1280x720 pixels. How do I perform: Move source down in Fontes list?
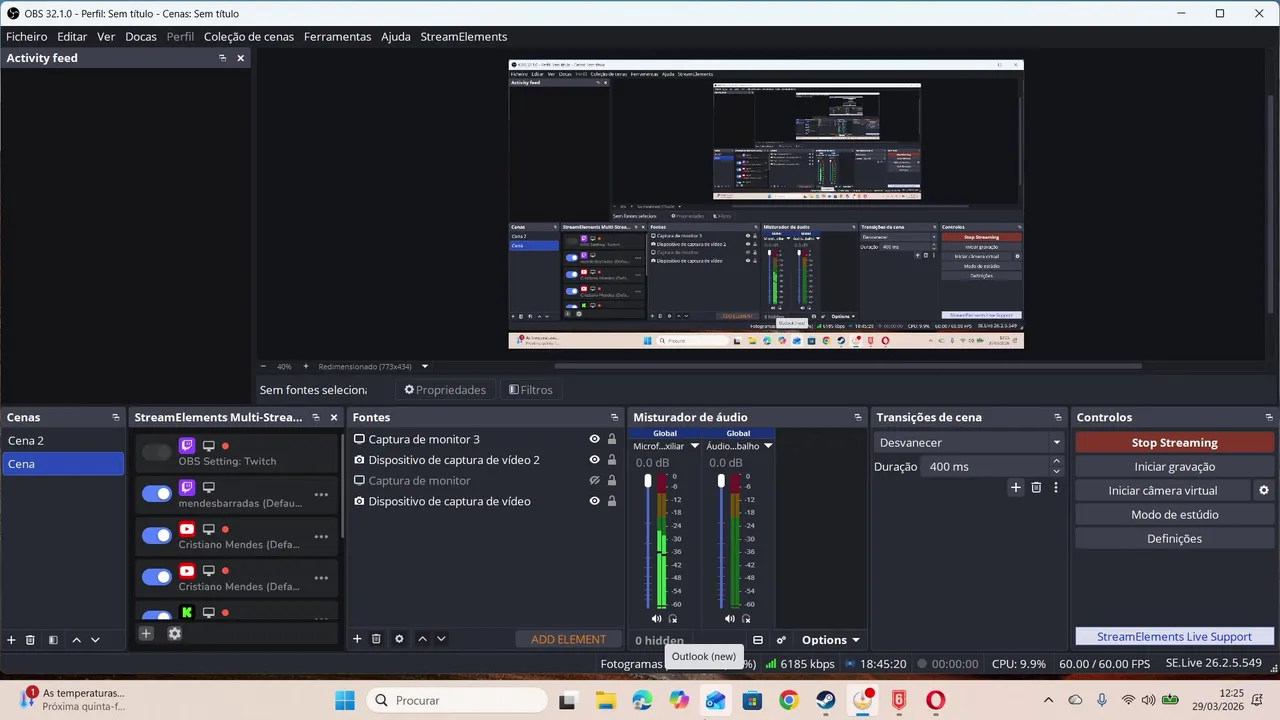441,639
